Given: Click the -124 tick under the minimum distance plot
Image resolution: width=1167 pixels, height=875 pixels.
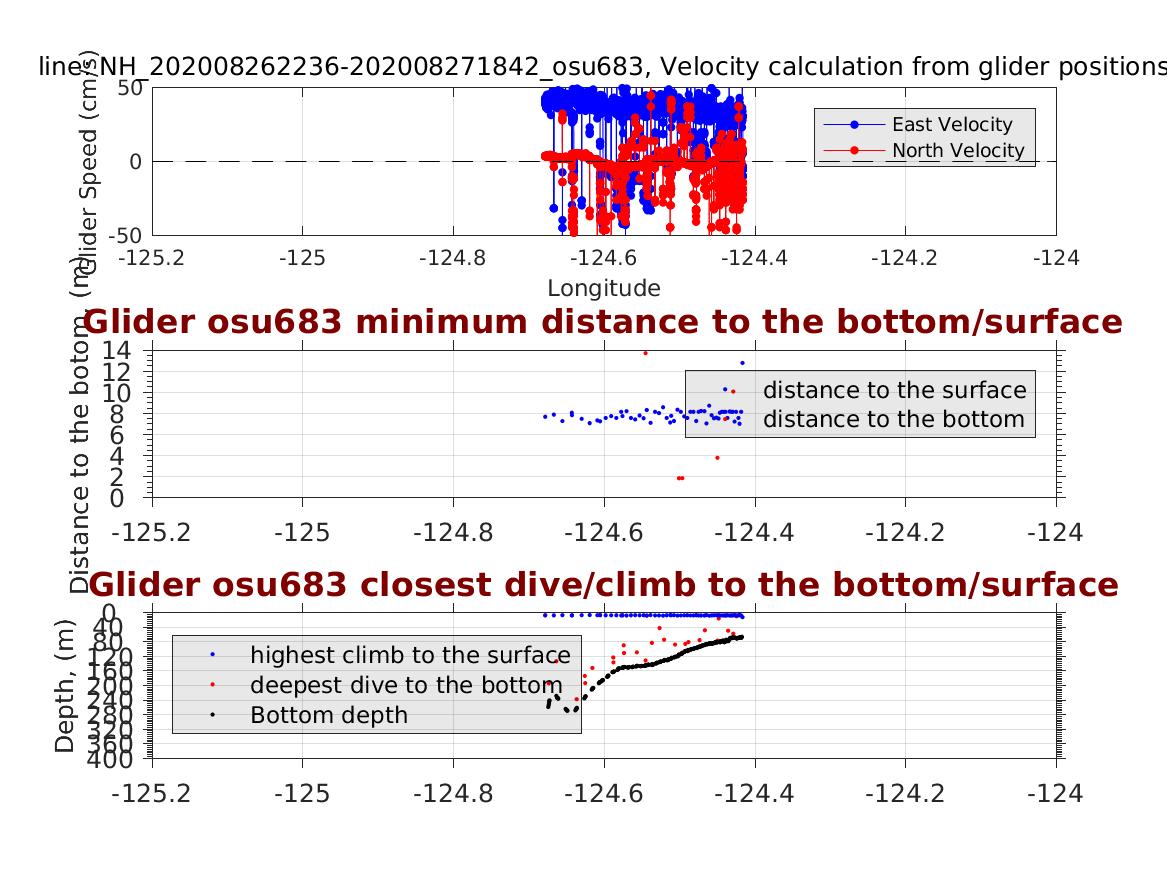Looking at the screenshot, I should [1055, 533].
